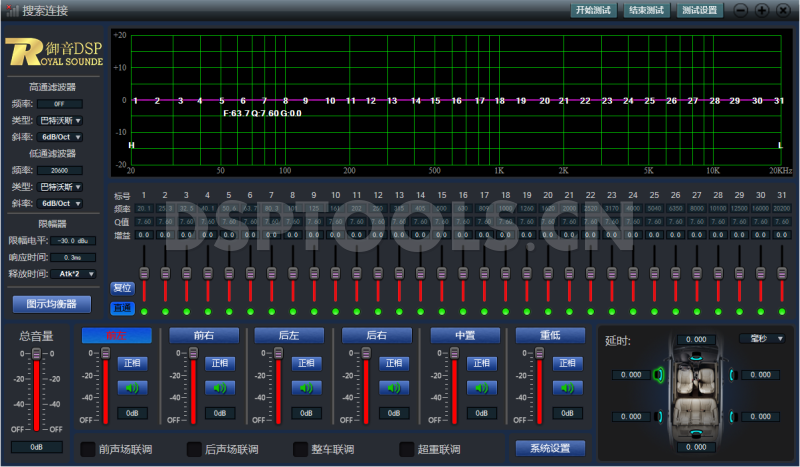This screenshot has width=800, height=467.
Task: Click the 总音量 master volume slider handle
Action: (37, 353)
